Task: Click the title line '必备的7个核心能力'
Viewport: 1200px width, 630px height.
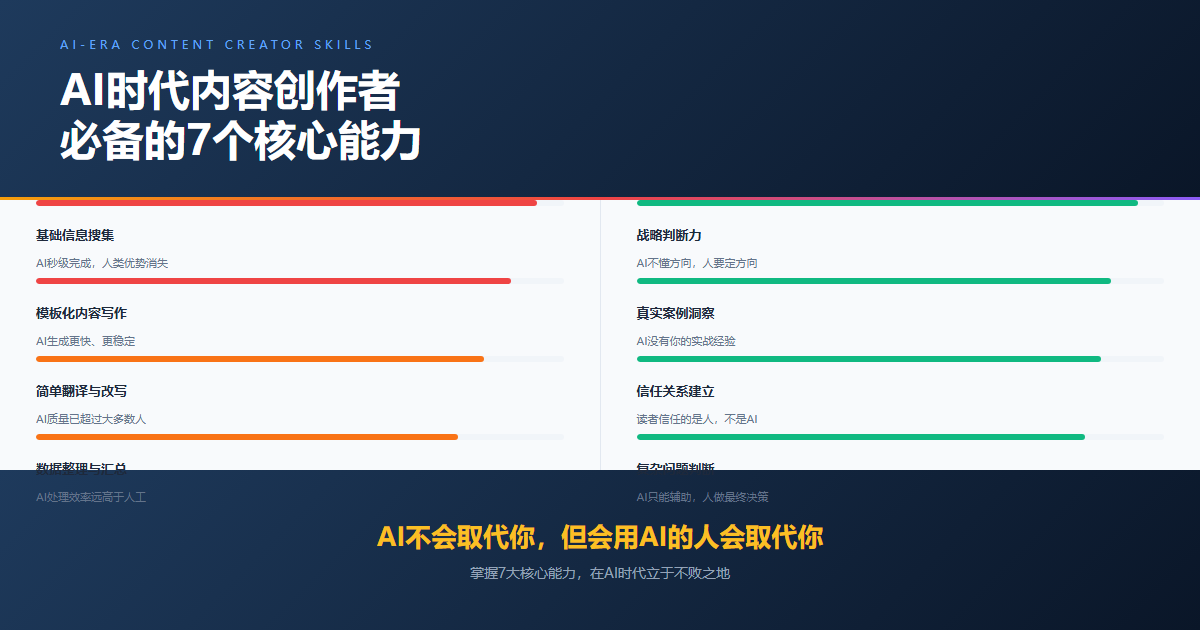Action: (x=240, y=142)
